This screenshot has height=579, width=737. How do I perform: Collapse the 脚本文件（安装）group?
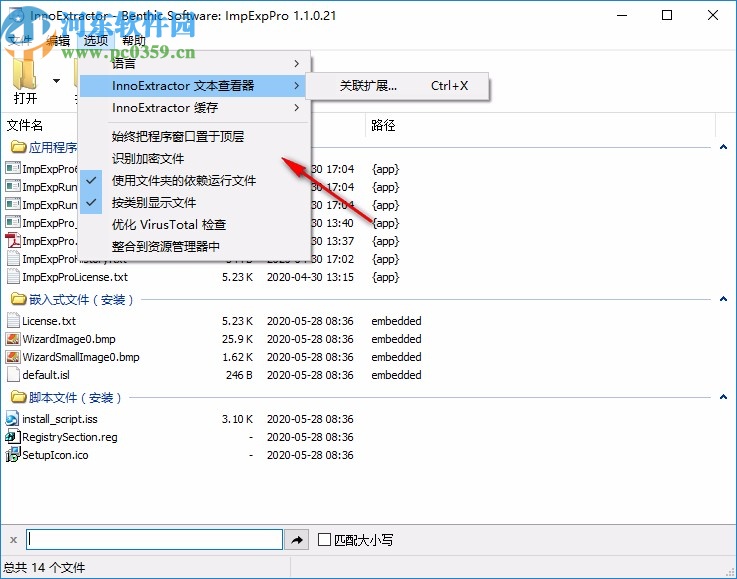(x=723, y=397)
